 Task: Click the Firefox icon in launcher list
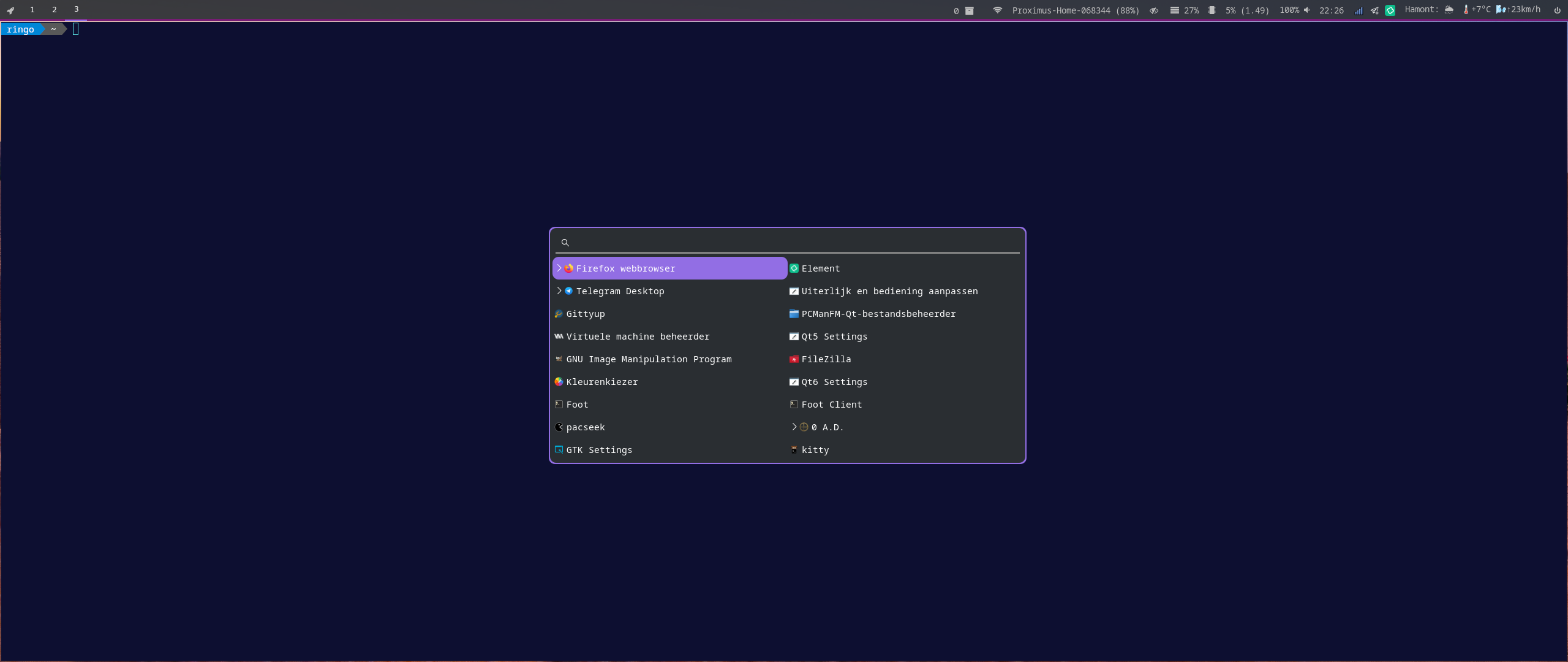click(x=569, y=268)
